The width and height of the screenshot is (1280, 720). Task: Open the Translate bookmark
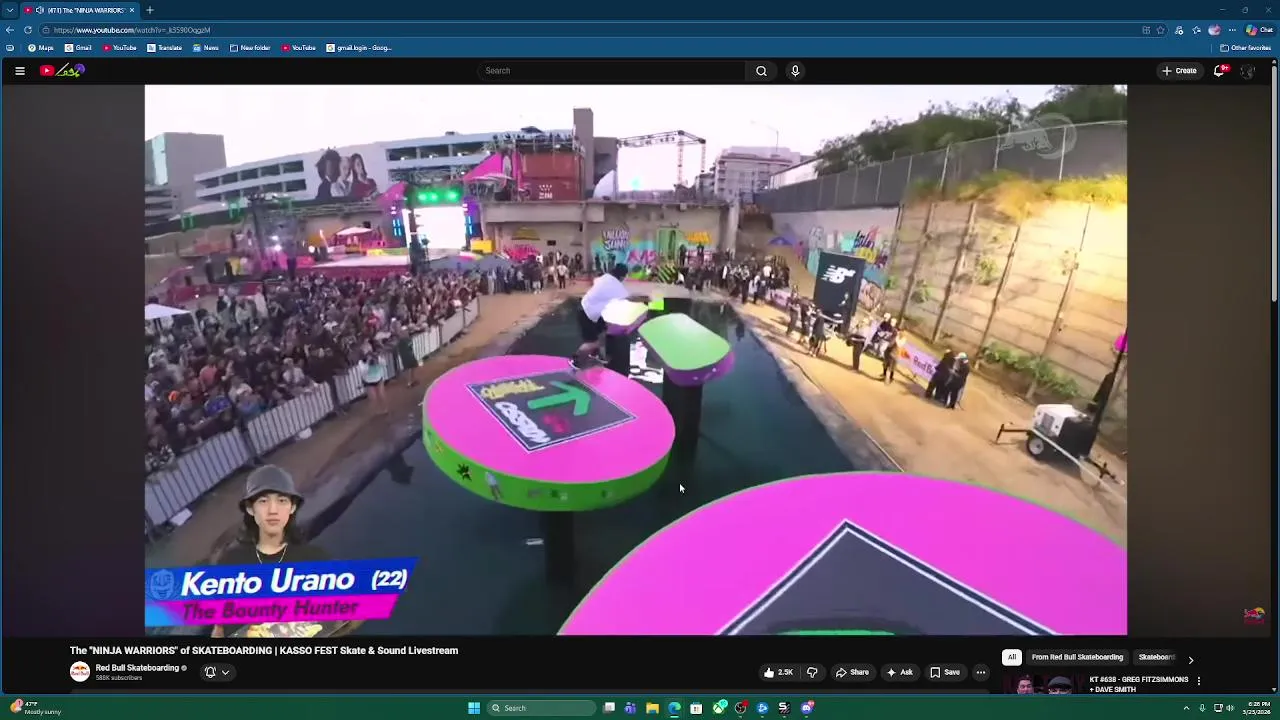(165, 48)
